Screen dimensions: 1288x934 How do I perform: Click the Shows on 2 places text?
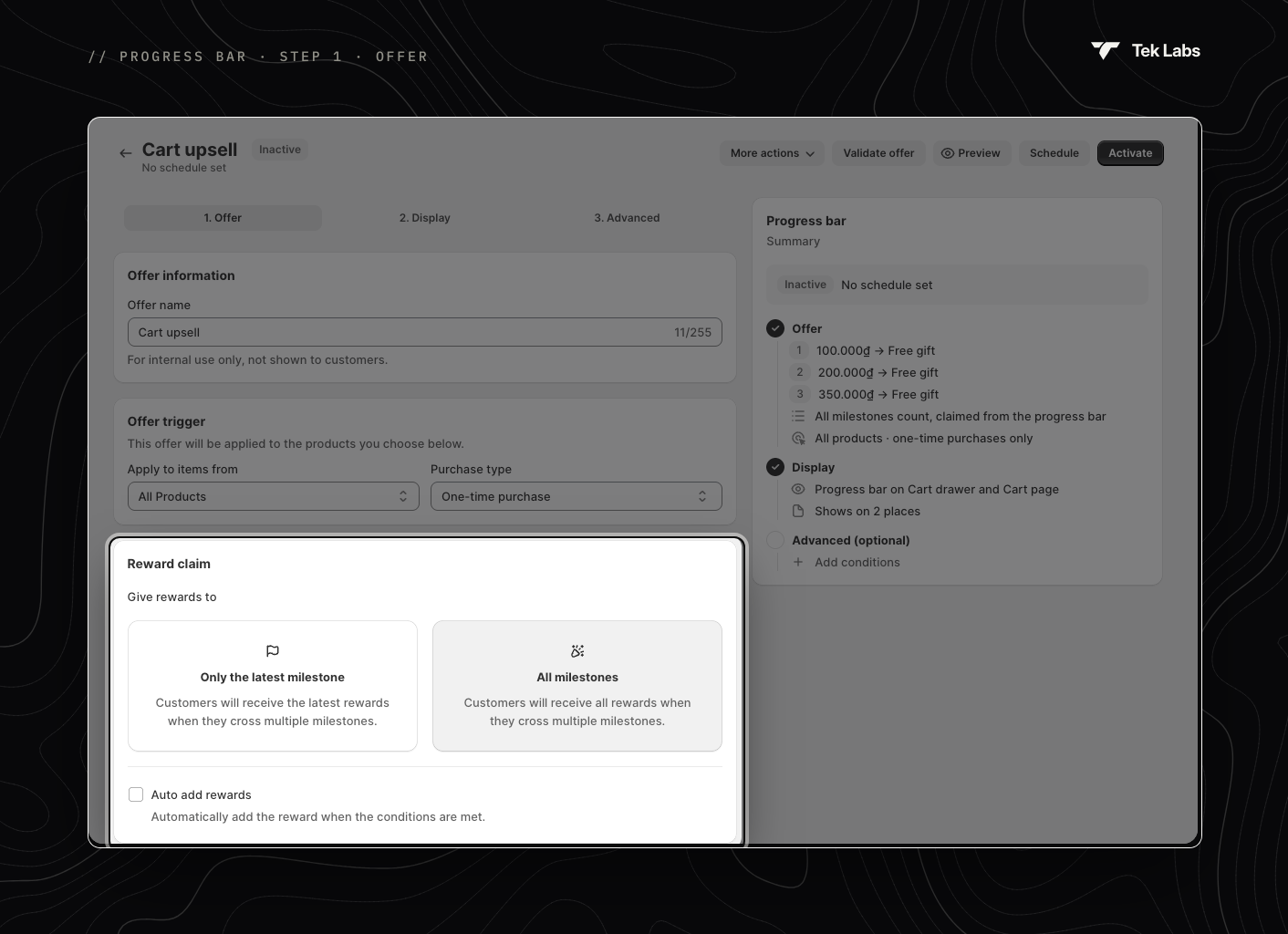[867, 511]
